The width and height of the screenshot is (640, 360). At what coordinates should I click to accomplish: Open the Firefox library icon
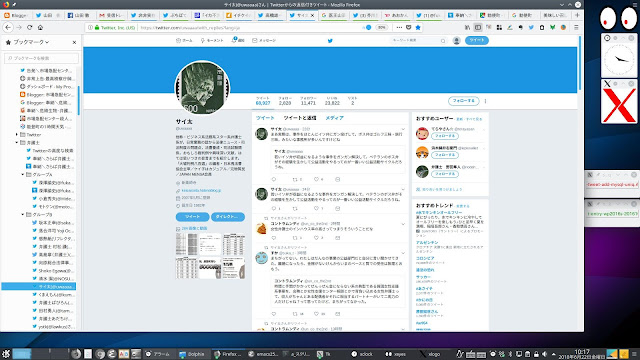coord(467,27)
